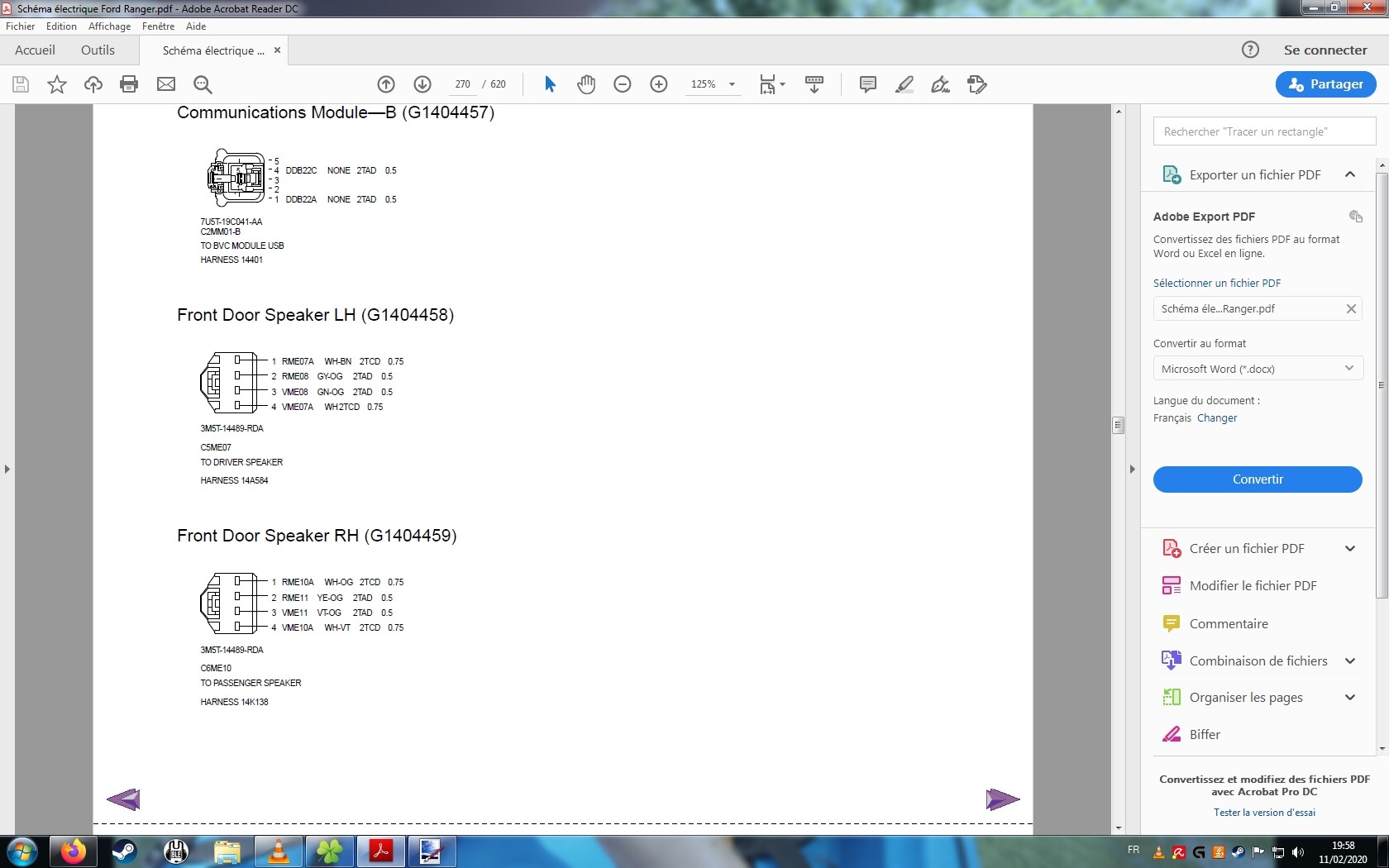Expand Combinaison de fichiers options
The height and width of the screenshot is (868, 1389).
[x=1350, y=661]
